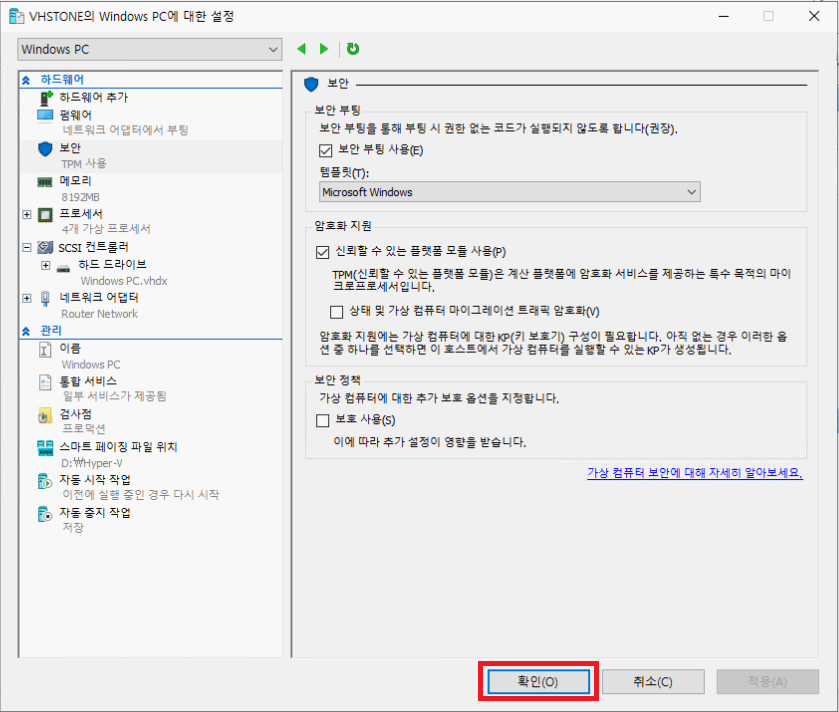Open 가상 컴퓨터 보안에 대해 자세히 알아보세요 link
839x712 pixels.
pyautogui.click(x=695, y=473)
